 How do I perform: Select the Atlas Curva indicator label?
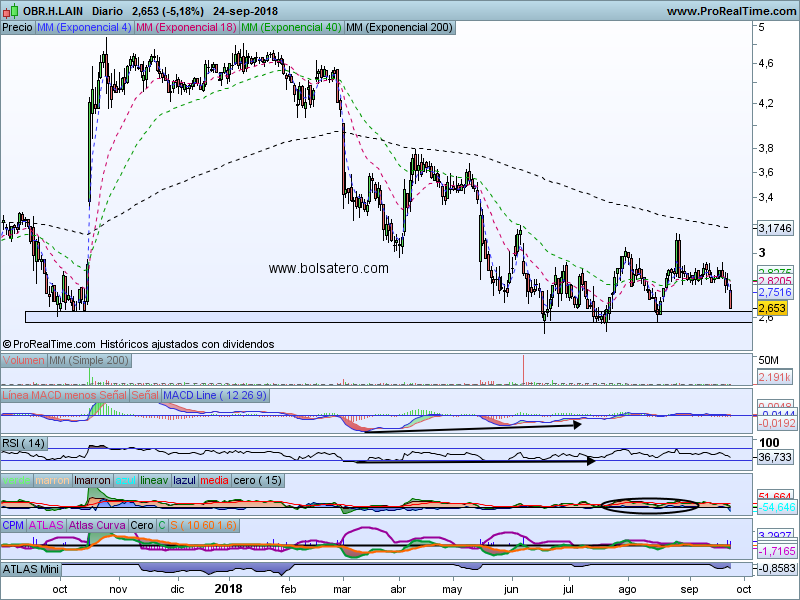[x=96, y=525]
